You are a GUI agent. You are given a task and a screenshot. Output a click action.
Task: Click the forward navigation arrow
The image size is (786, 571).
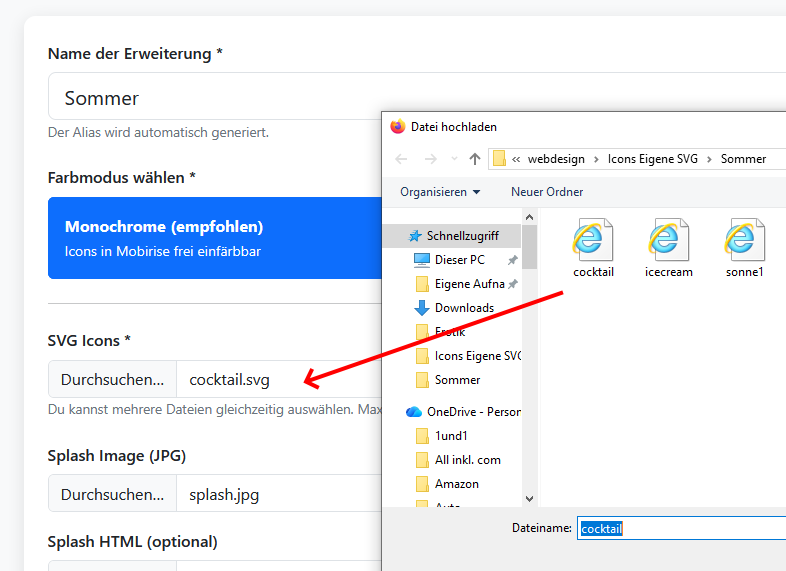430,159
